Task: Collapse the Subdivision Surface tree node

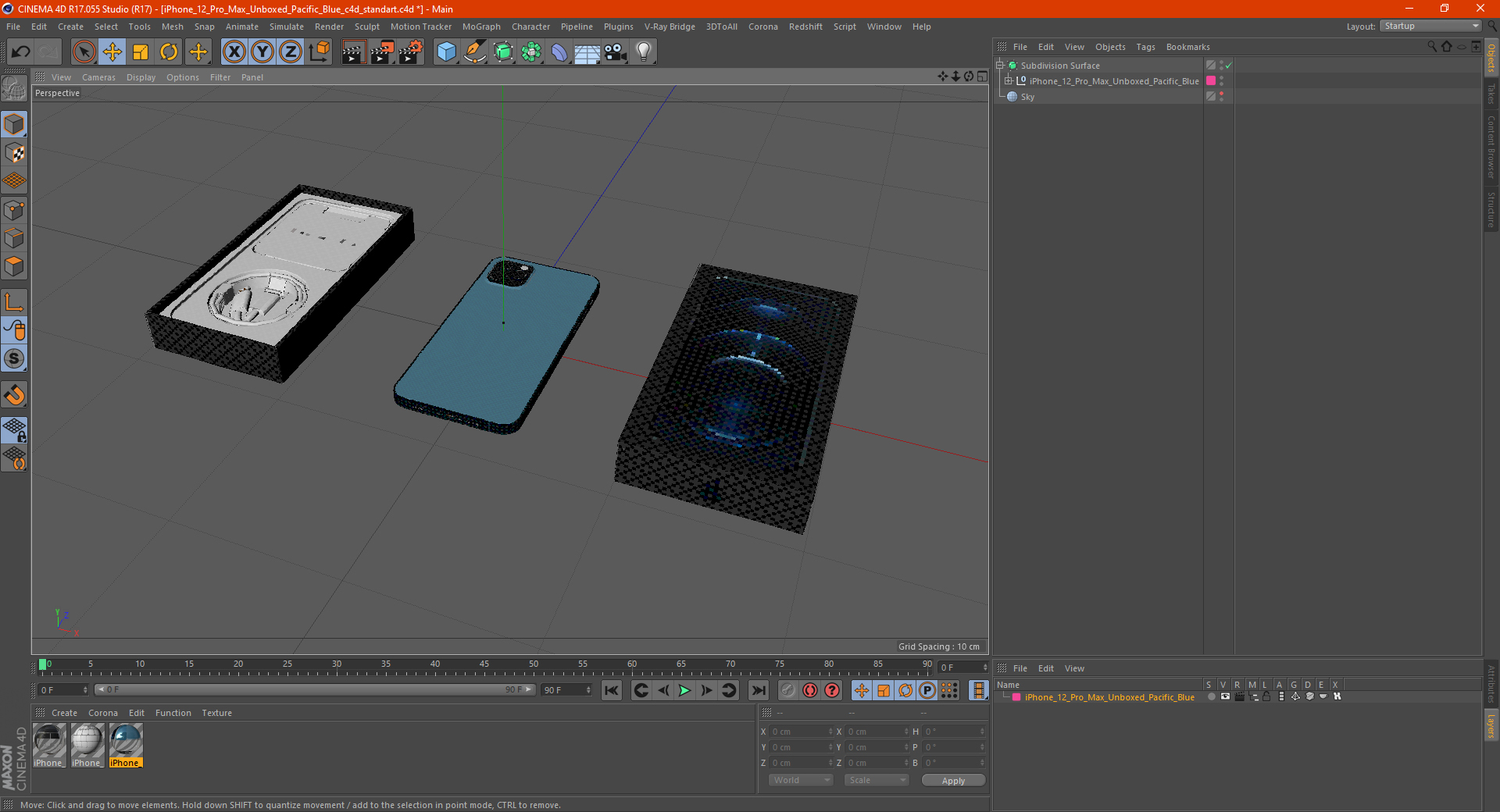Action: [1000, 66]
